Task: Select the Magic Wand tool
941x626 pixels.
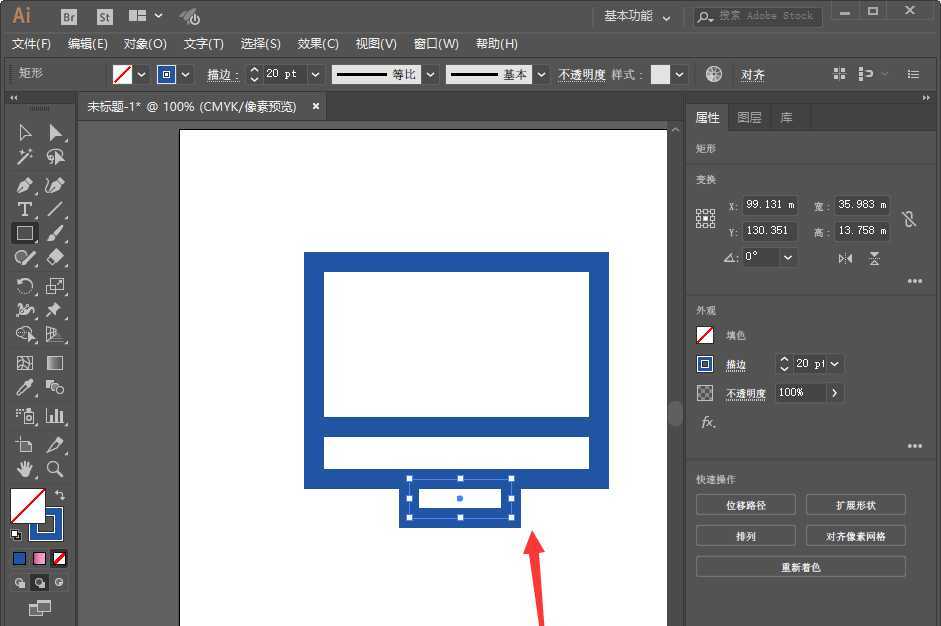Action: pos(25,157)
